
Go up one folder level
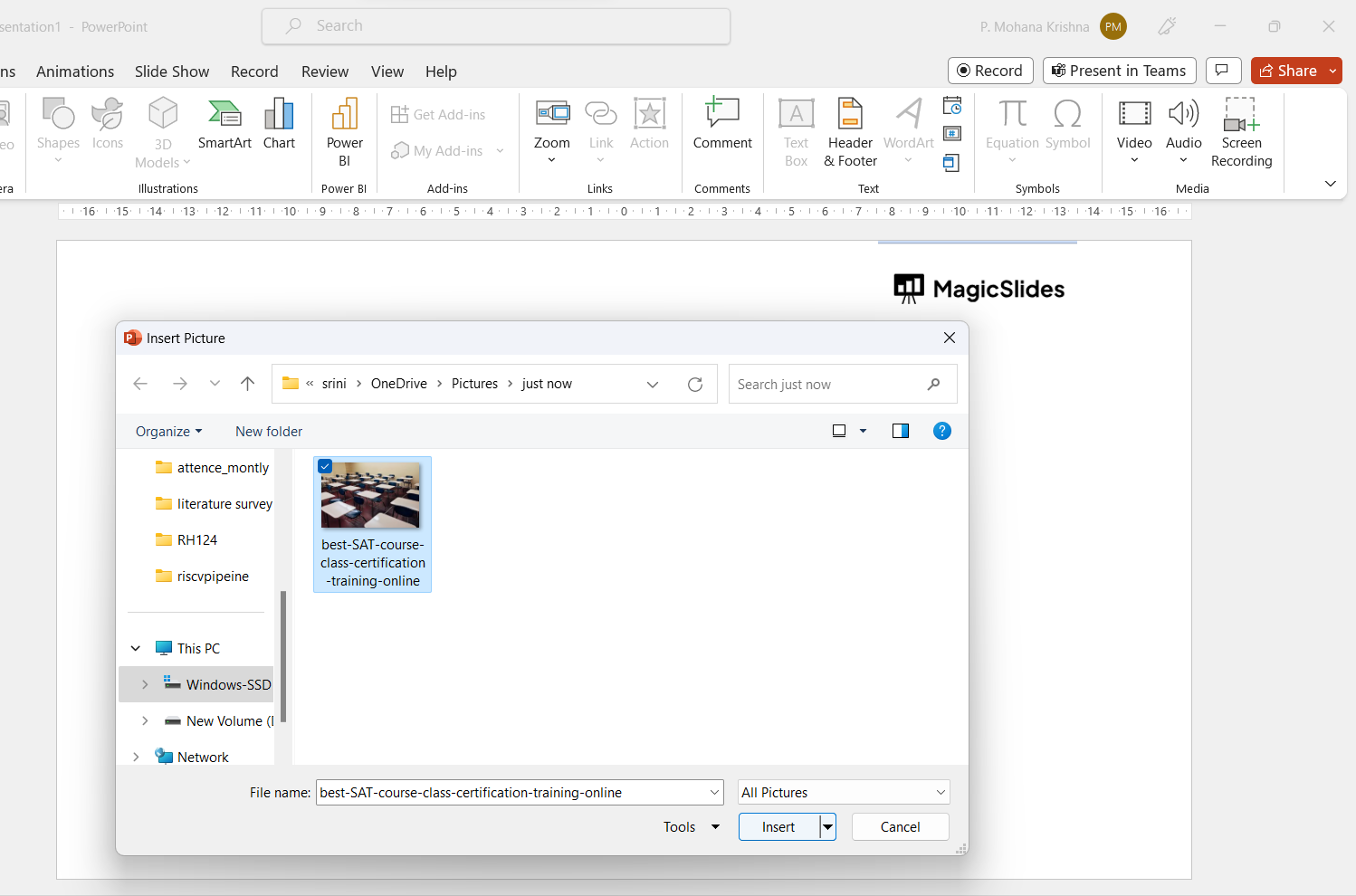click(x=247, y=384)
